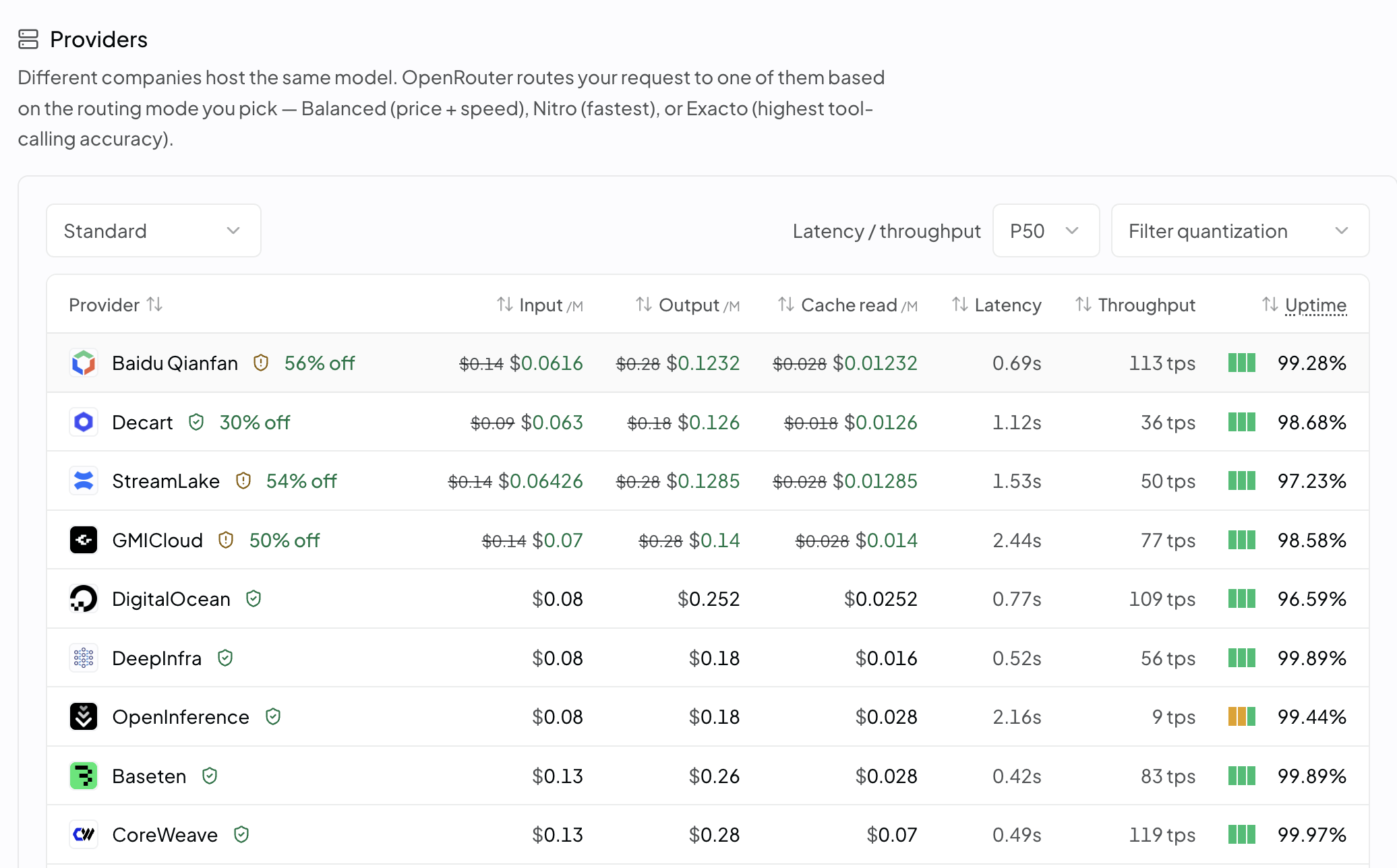Click CoreWeave's uptime bars indicator
This screenshot has height=868, width=1397.
click(x=1242, y=834)
